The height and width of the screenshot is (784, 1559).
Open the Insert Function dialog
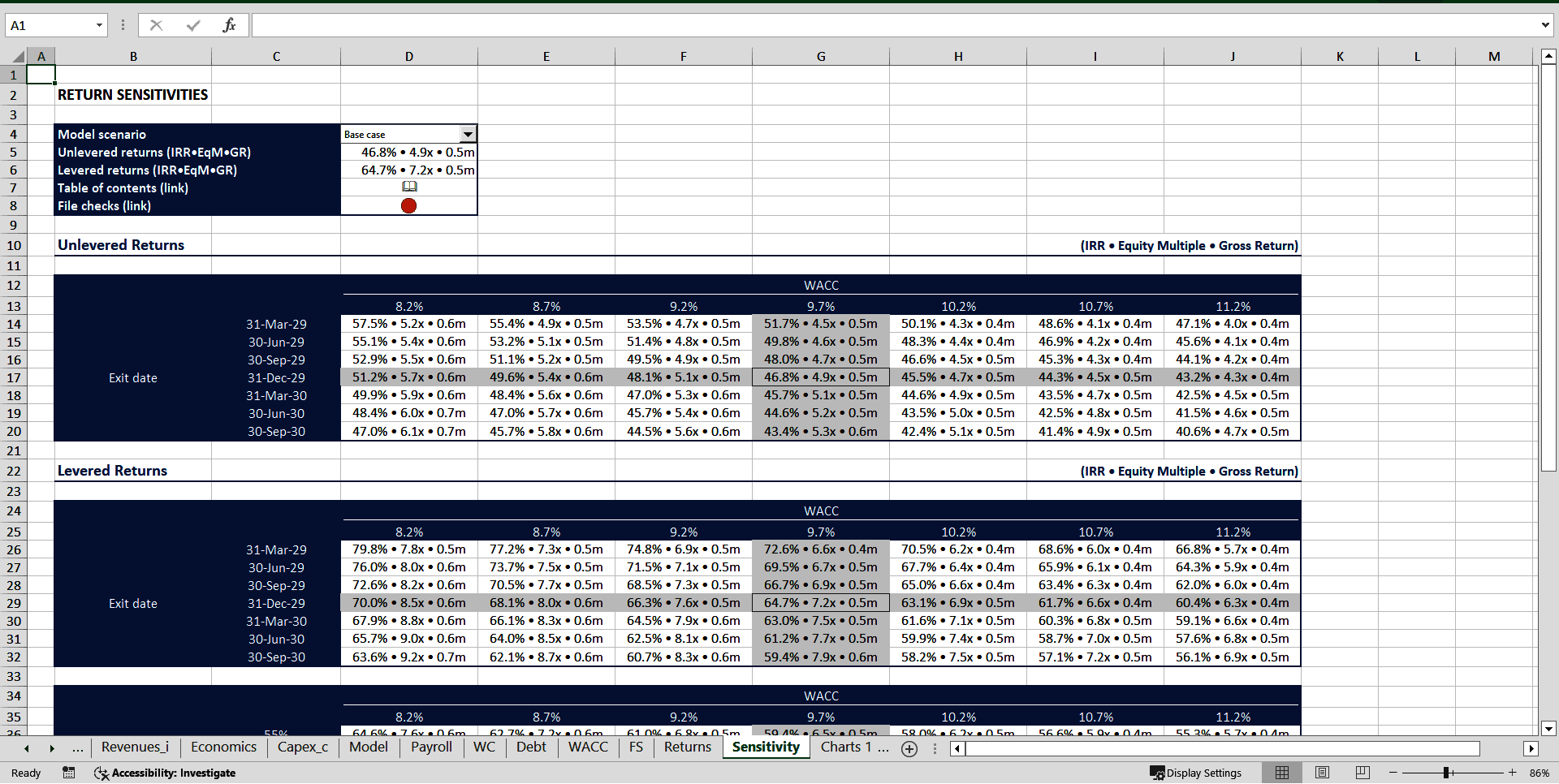(230, 24)
